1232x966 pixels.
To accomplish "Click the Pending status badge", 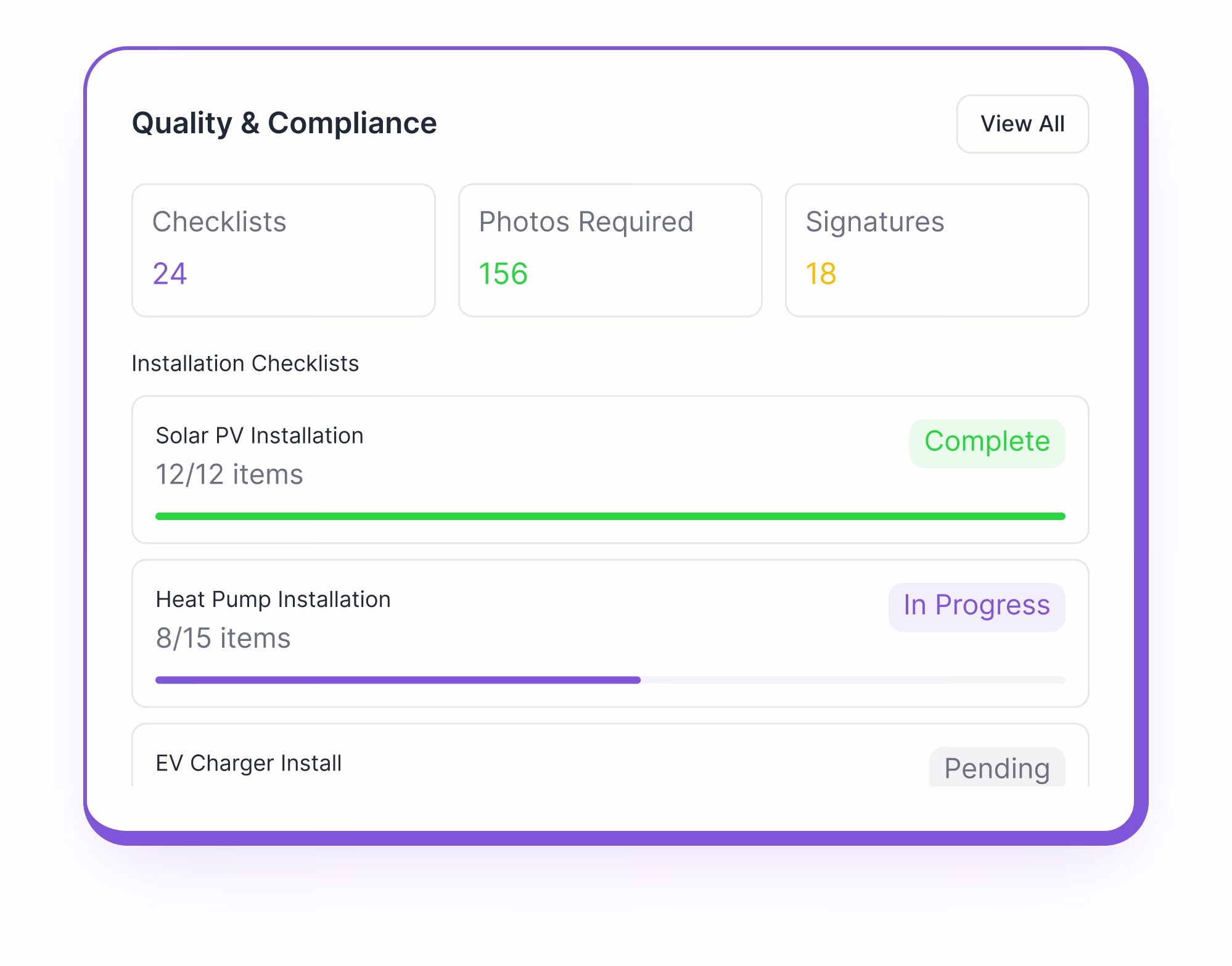I will coord(996,769).
